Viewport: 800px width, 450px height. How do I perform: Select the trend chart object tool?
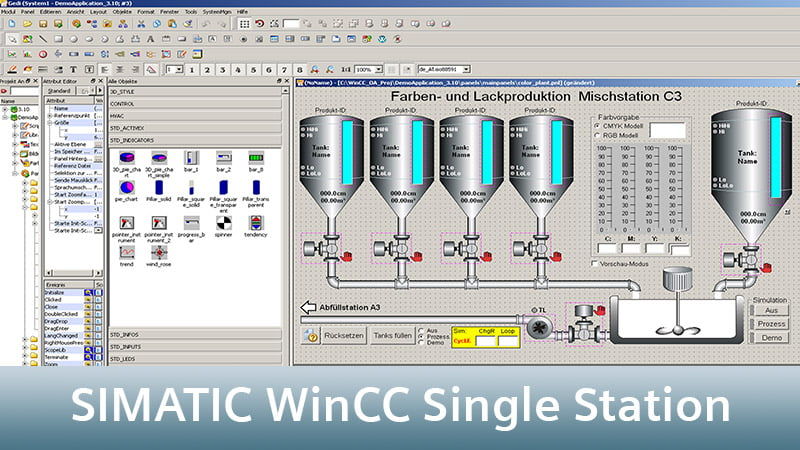coord(12,54)
